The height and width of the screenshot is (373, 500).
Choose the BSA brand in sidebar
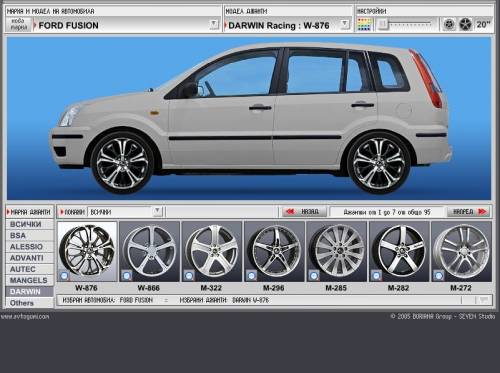pos(29,235)
